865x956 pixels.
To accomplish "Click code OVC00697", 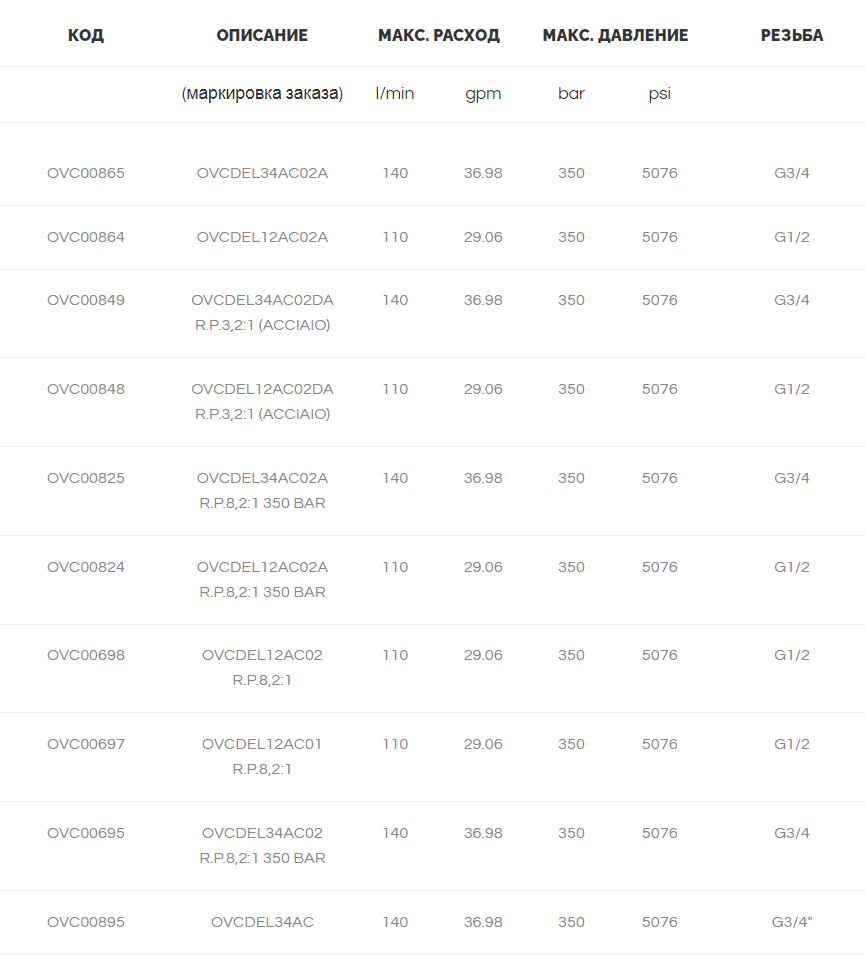I will (x=86, y=744).
